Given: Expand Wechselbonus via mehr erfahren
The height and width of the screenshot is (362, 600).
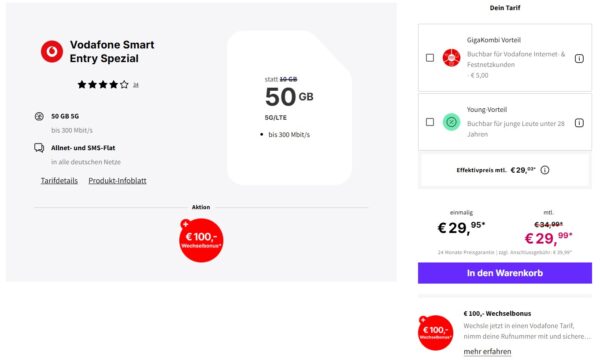Looking at the screenshot, I should click(487, 352).
